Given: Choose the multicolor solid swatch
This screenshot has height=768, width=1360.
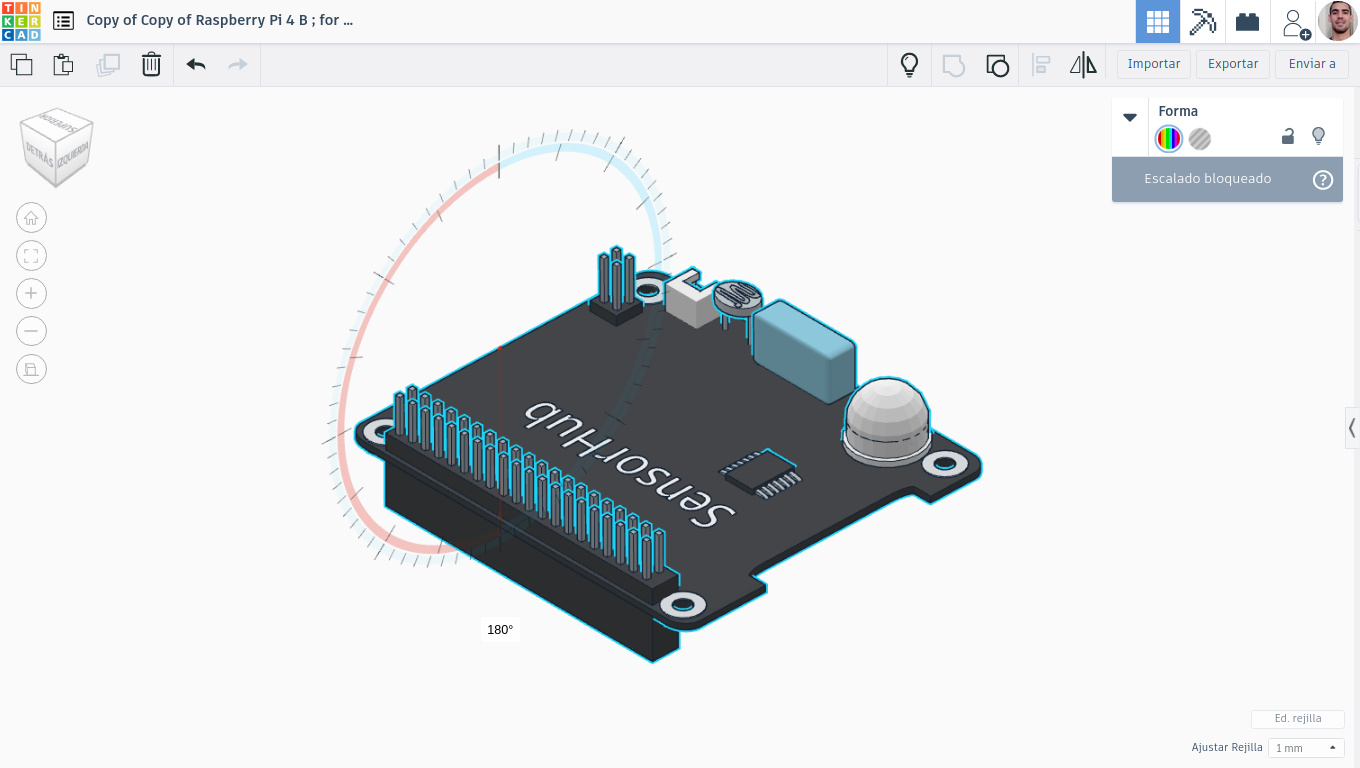Looking at the screenshot, I should [1169, 139].
